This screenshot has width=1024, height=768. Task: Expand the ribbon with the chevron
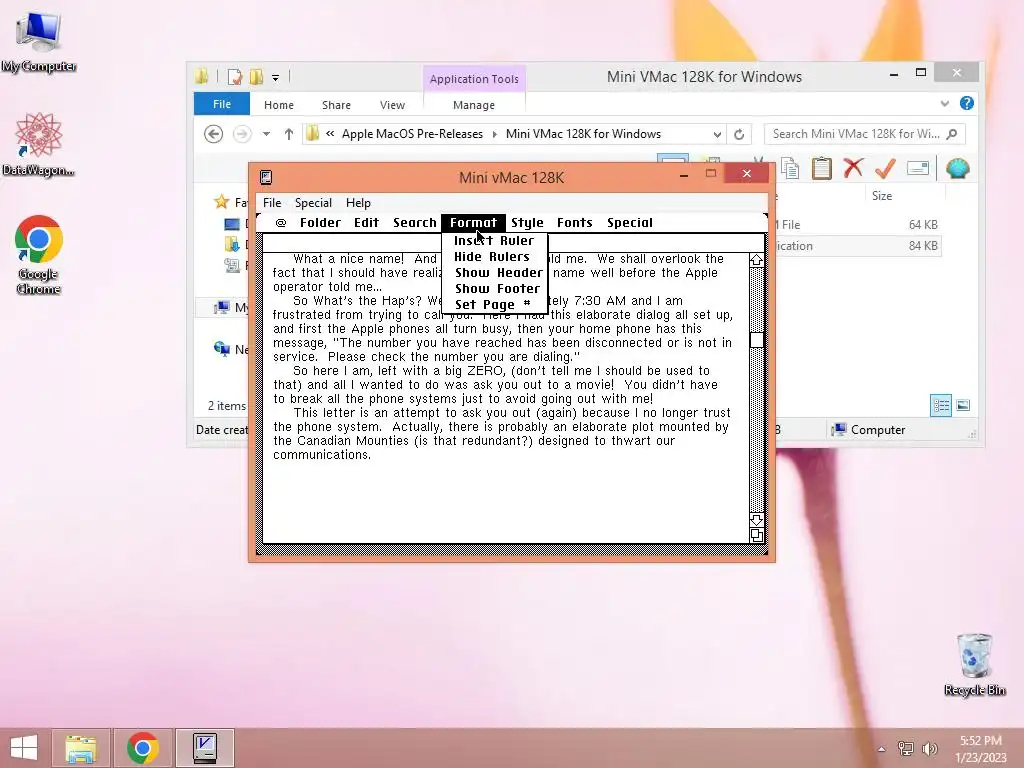point(944,103)
